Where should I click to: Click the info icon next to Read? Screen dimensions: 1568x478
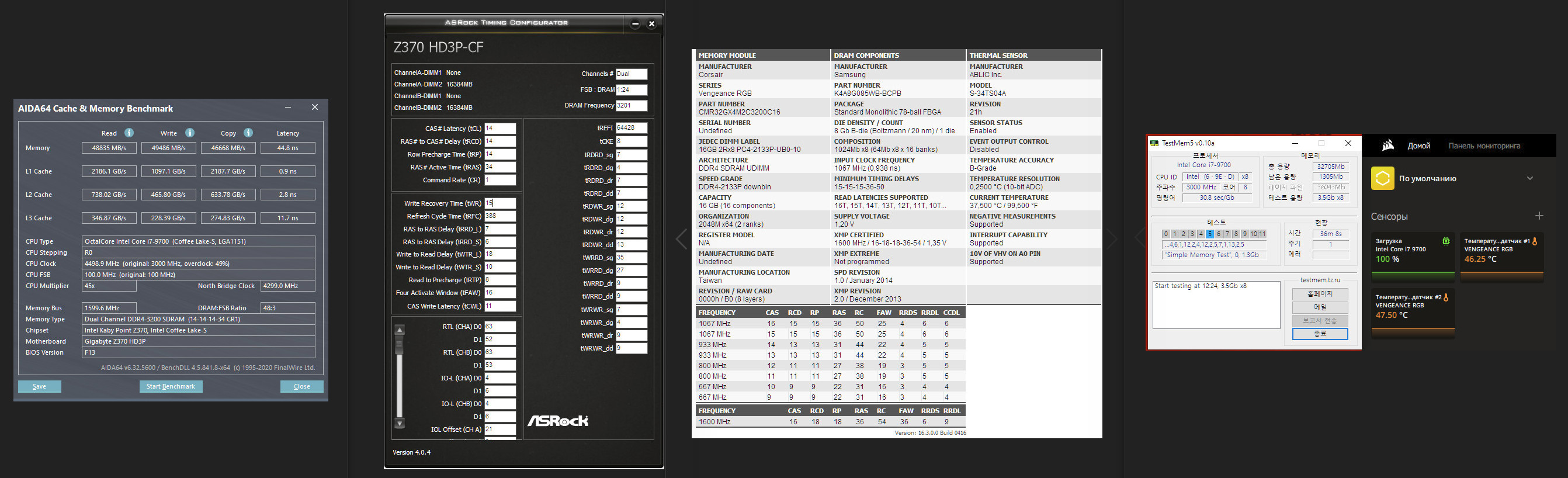[129, 133]
